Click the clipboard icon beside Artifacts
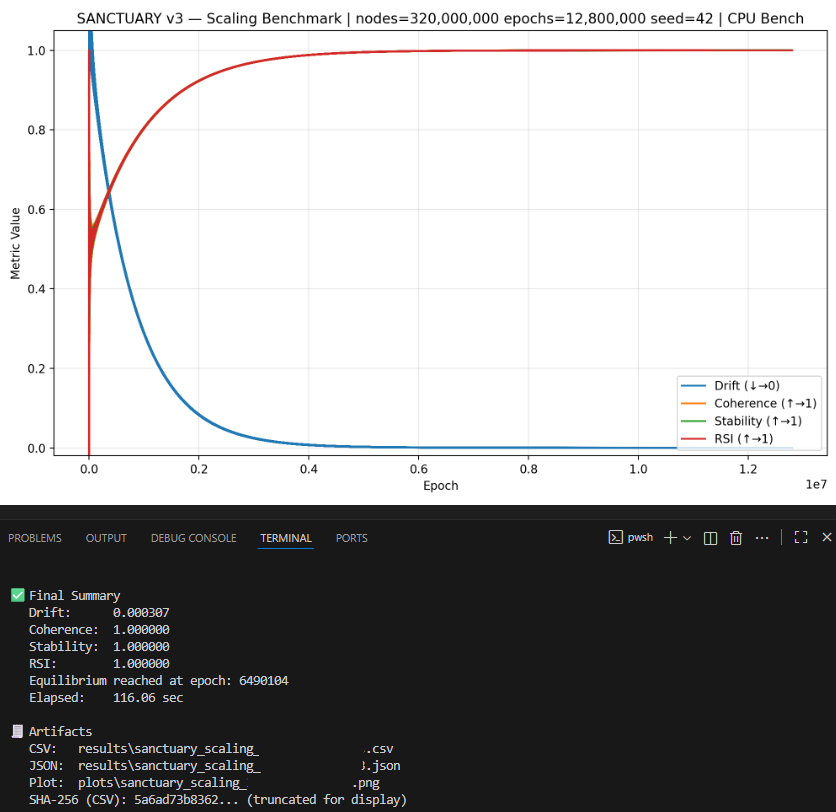836x812 pixels. (x=16, y=731)
